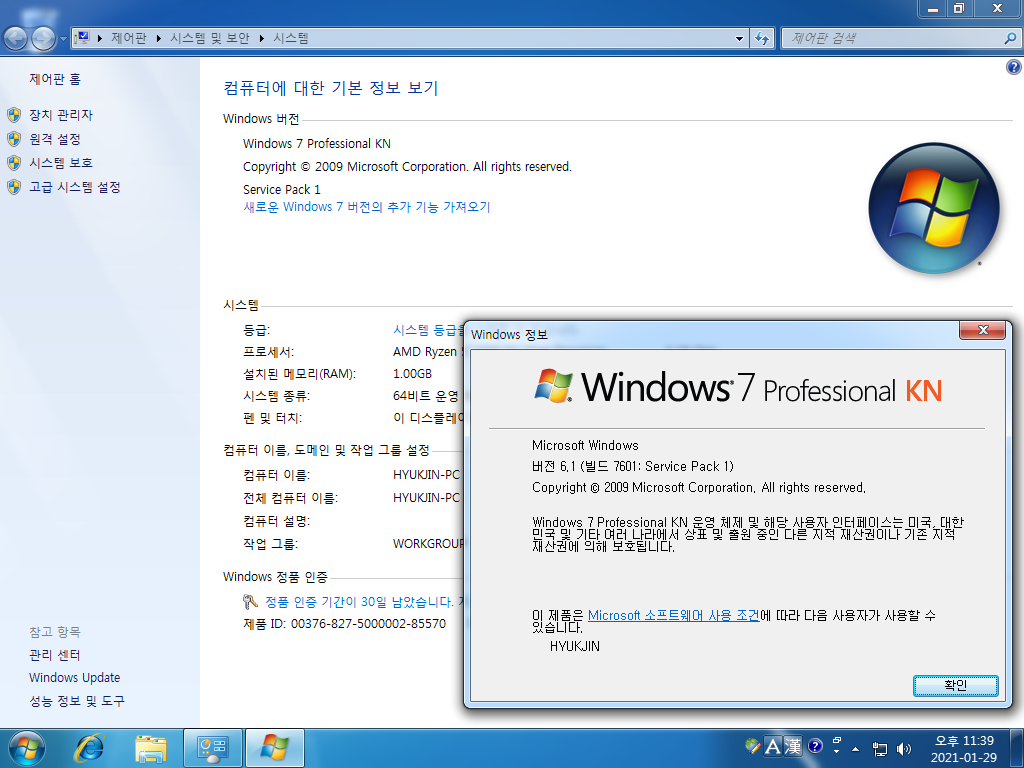
Task: Click the Show desktop strip beside the clock
Action: (x=1017, y=748)
